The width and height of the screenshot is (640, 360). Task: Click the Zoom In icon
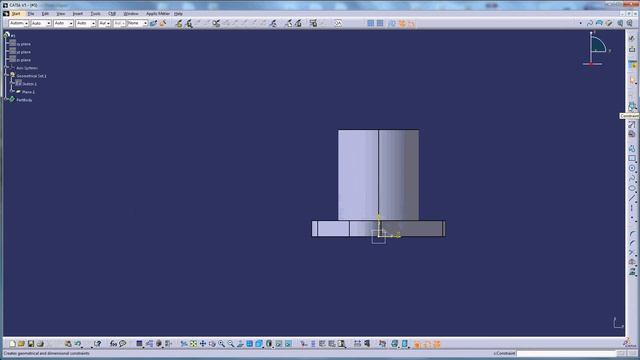[x=222, y=344]
